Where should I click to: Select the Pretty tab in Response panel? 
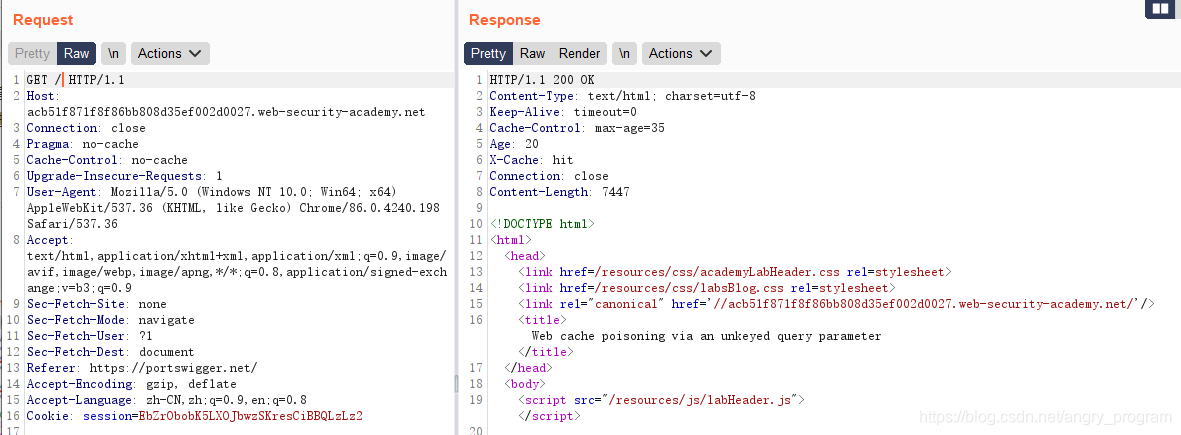coord(488,53)
